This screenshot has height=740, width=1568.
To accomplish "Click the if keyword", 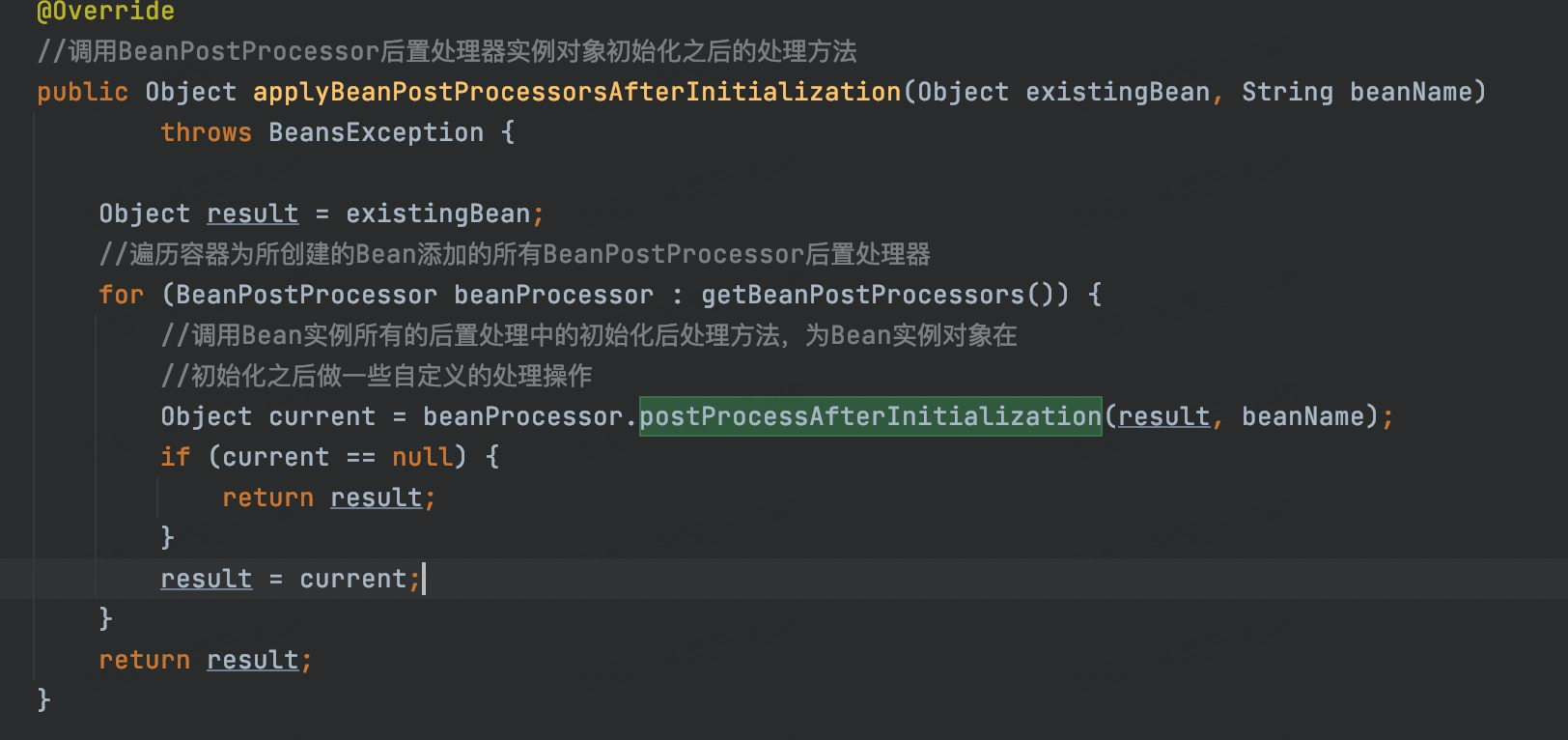I will [x=175, y=457].
